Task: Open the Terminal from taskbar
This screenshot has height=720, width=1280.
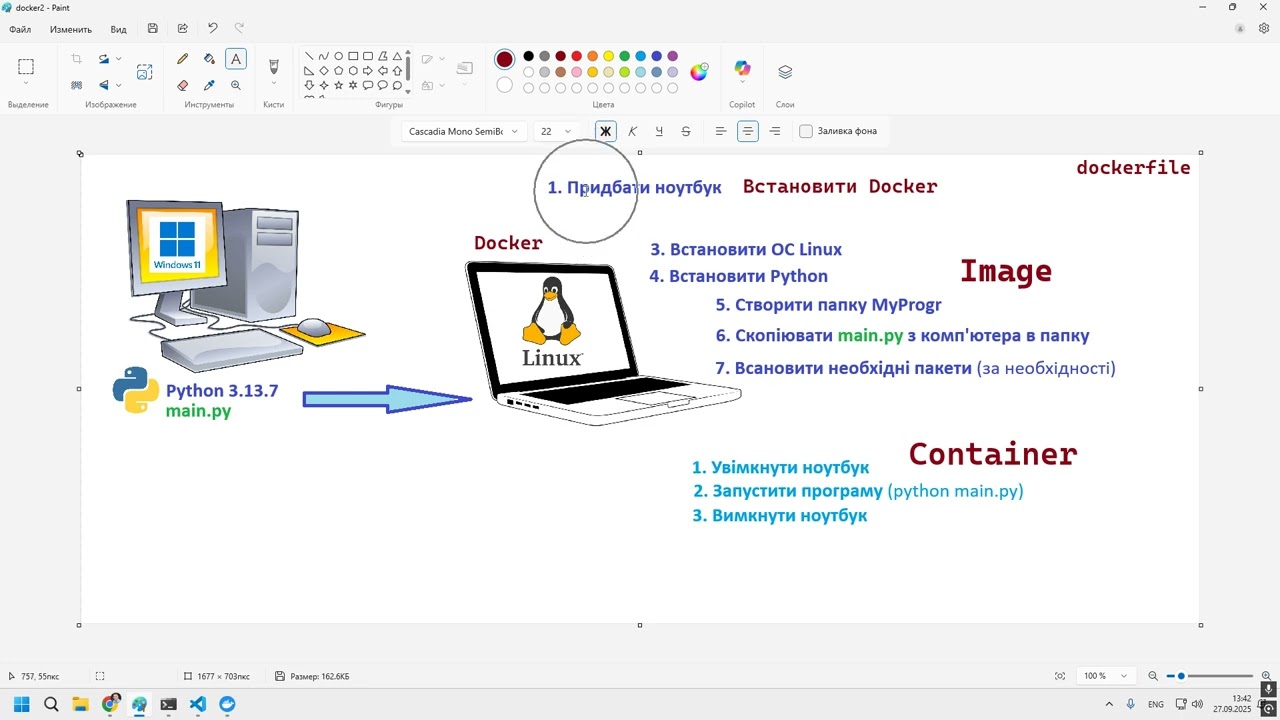Action: (x=168, y=704)
